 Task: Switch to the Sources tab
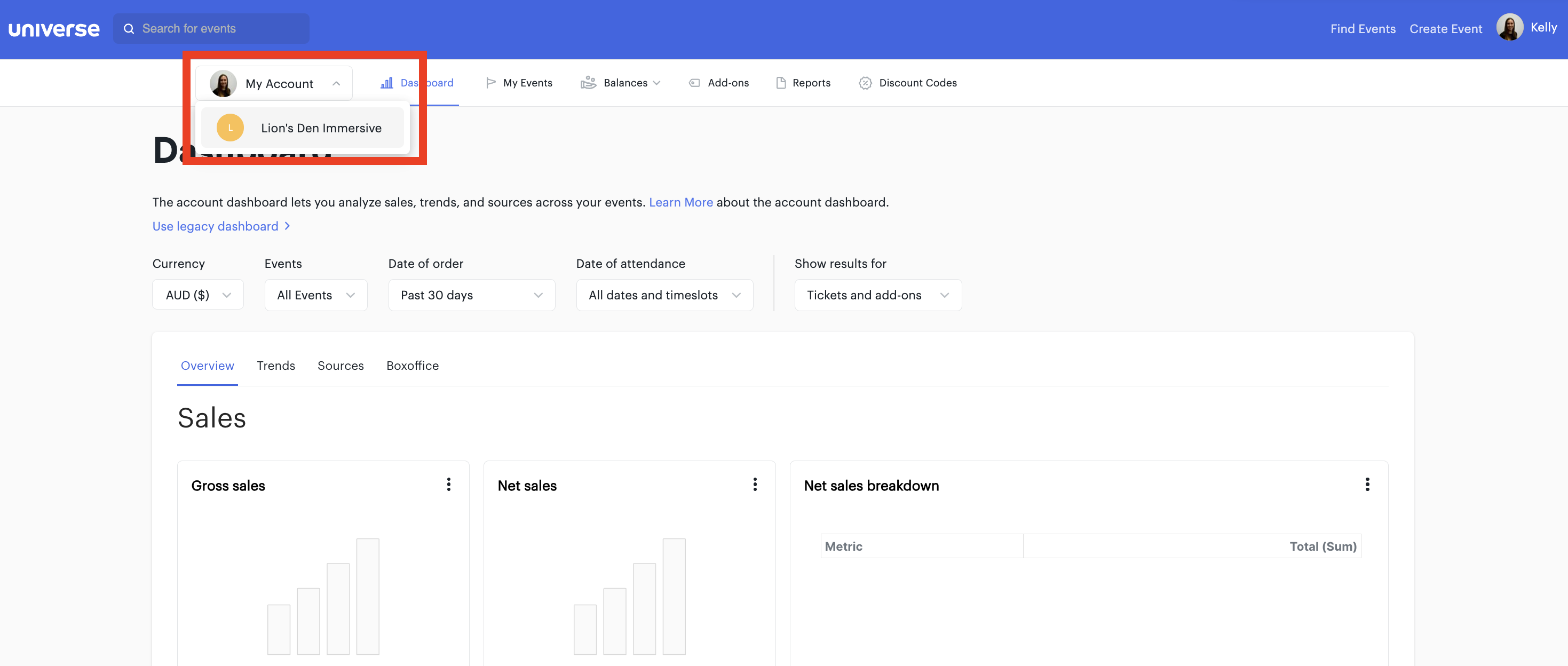tap(340, 366)
